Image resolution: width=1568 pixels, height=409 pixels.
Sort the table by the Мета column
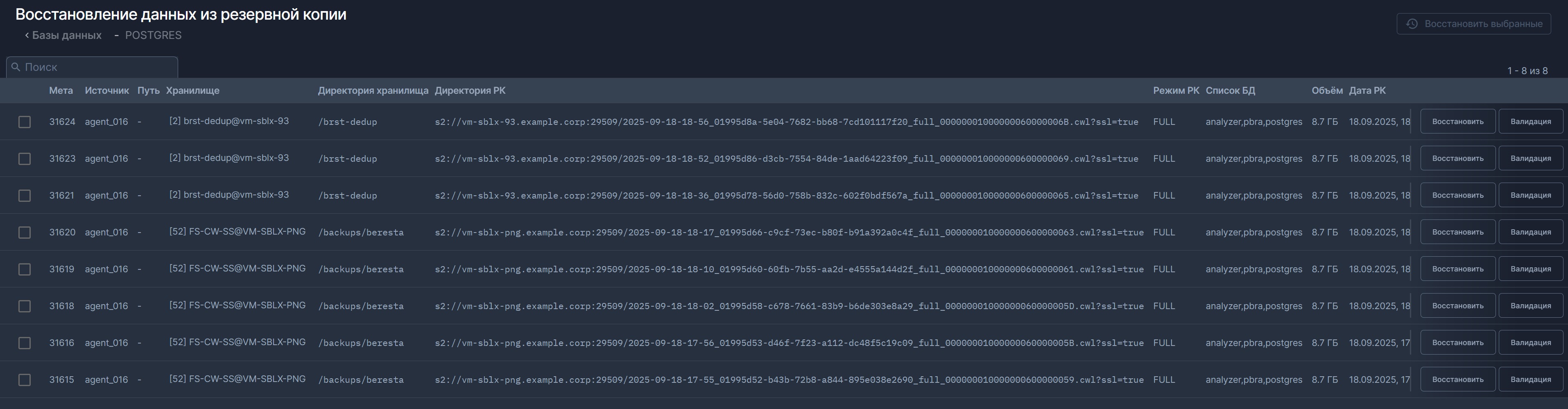61,90
